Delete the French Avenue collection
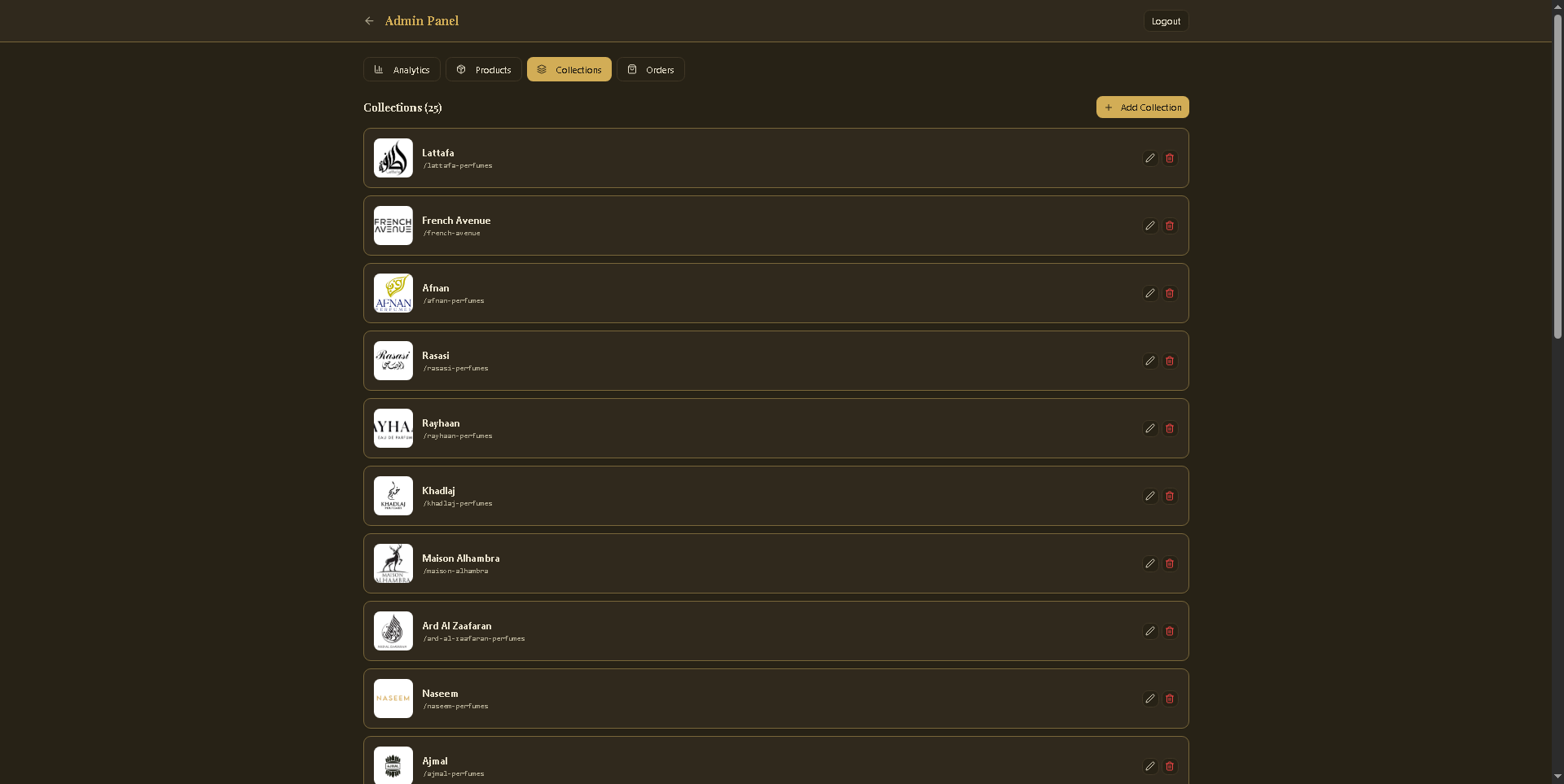This screenshot has height=784, width=1564. point(1170,226)
